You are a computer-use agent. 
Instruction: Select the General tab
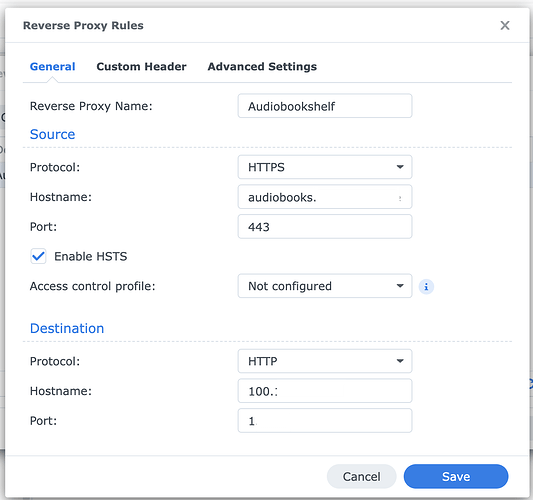(52, 67)
